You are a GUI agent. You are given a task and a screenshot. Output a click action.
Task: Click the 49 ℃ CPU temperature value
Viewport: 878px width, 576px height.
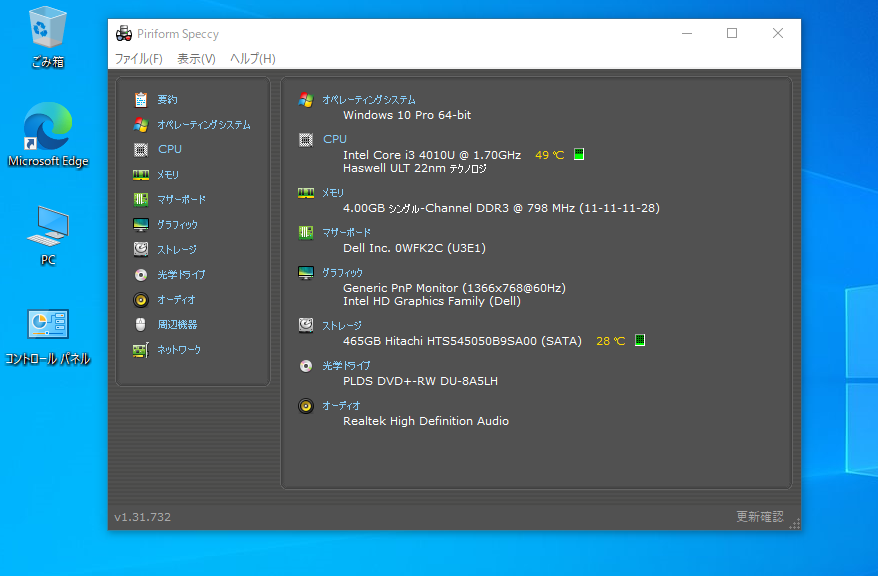[x=549, y=155]
